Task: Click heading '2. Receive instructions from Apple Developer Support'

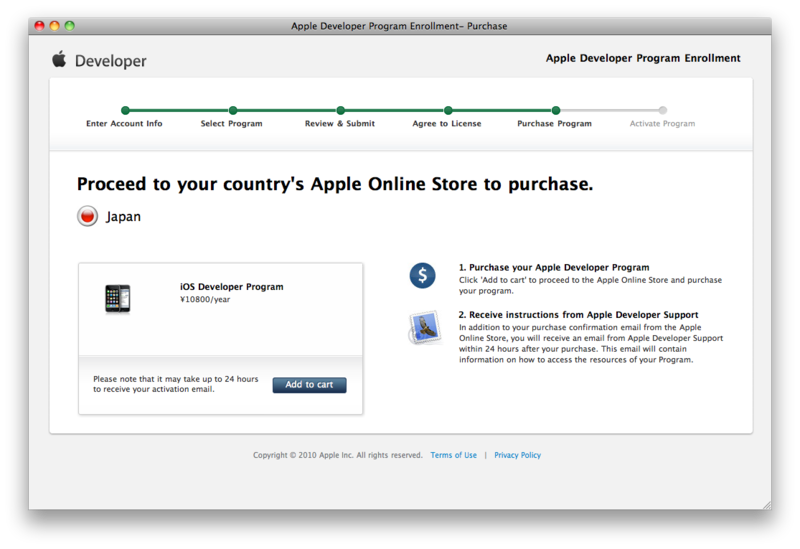Action: [579, 315]
